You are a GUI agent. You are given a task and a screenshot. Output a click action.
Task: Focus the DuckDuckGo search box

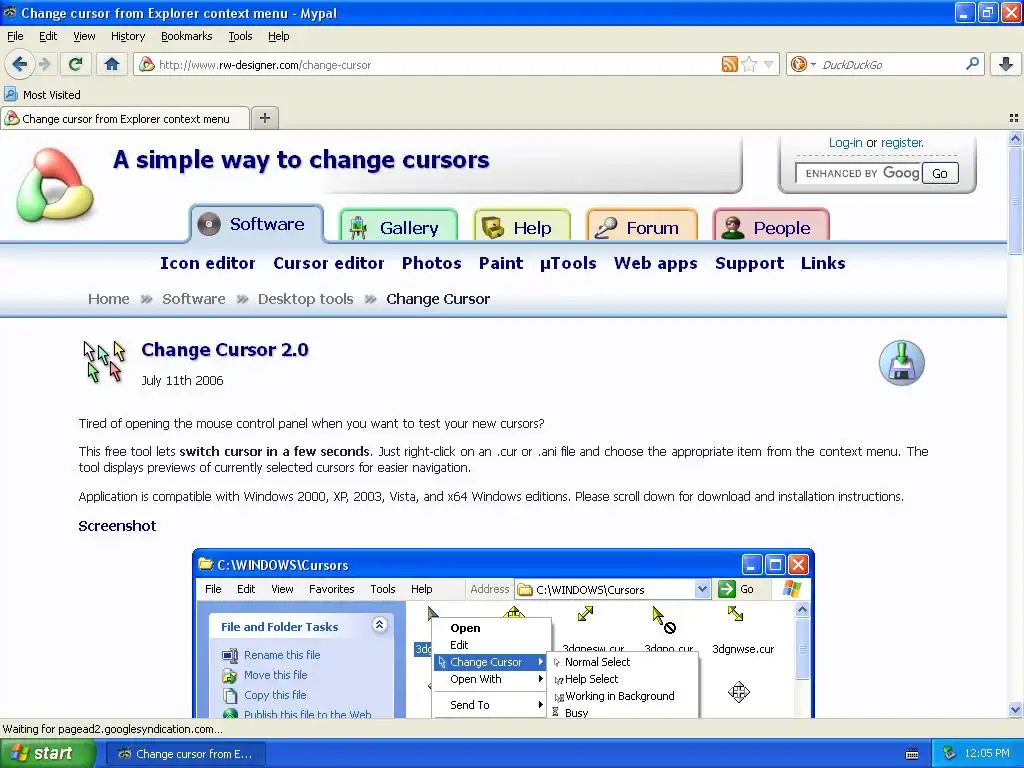point(891,64)
